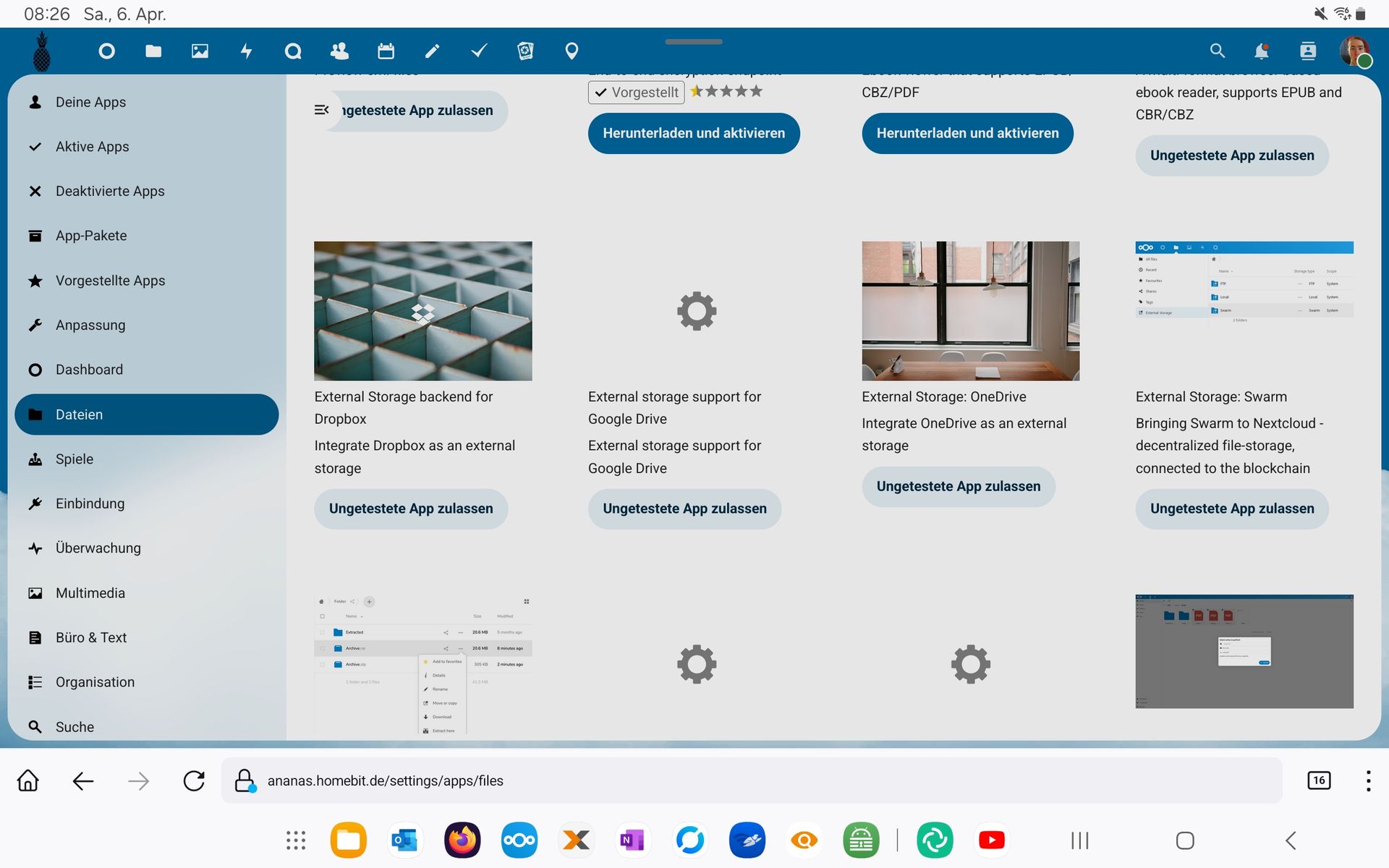Open App-Pakete category
This screenshot has height=868, width=1389.
point(147,236)
